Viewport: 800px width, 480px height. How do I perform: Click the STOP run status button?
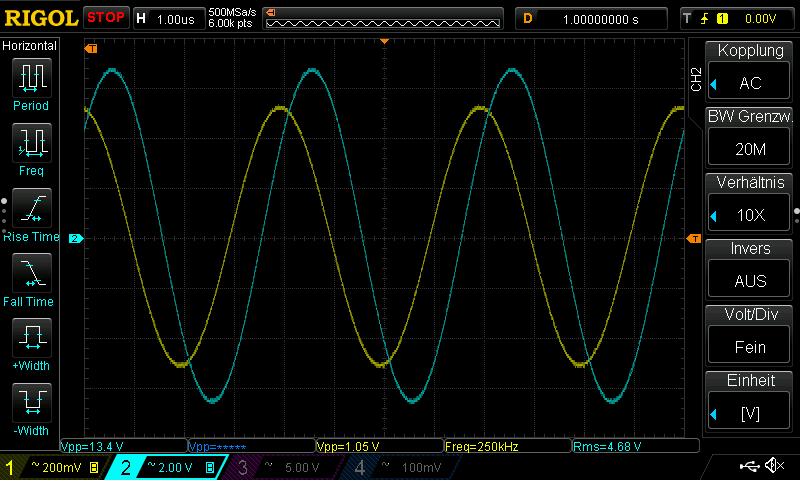[x=106, y=17]
